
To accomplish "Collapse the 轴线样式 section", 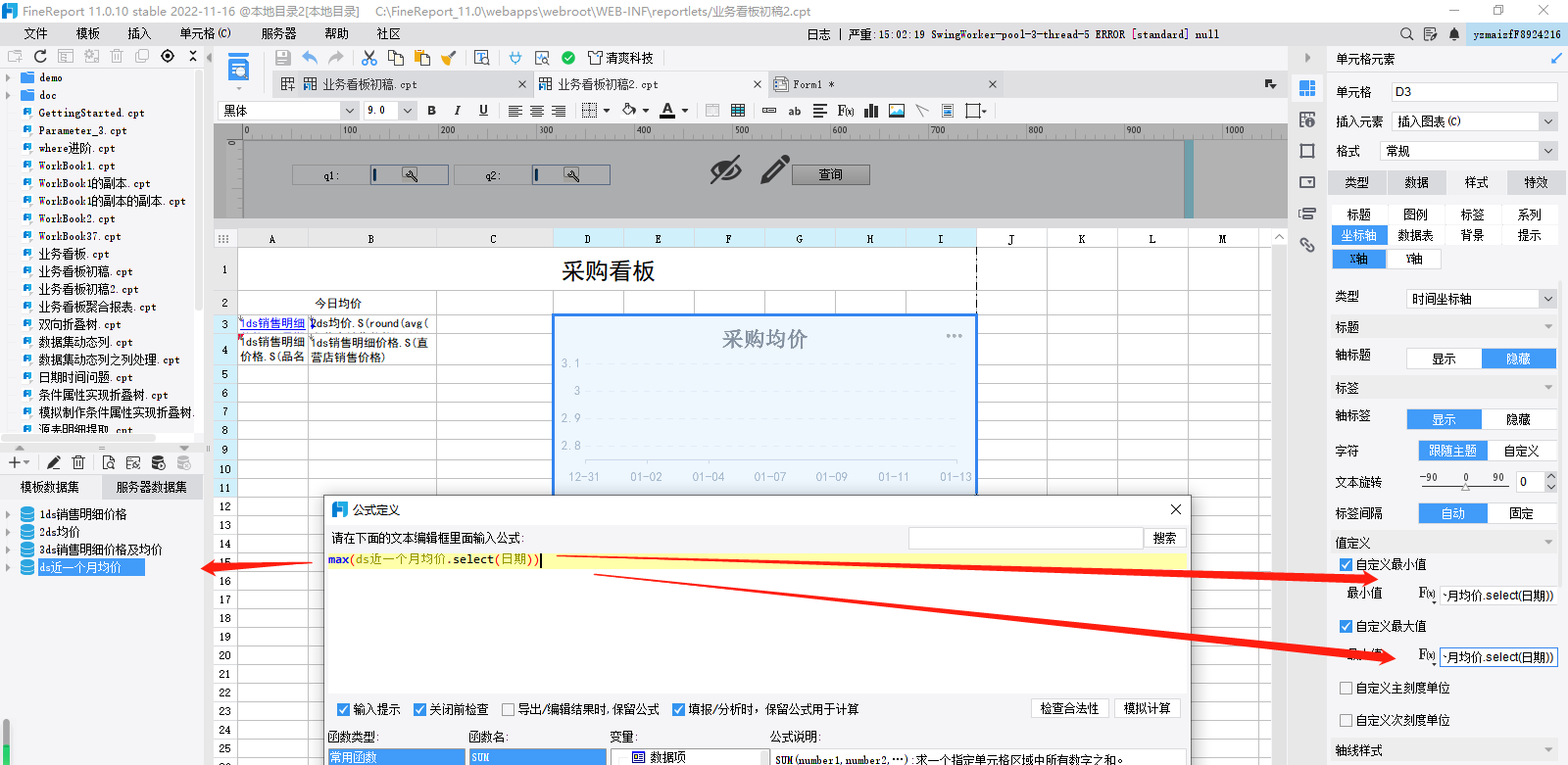I will [1548, 750].
